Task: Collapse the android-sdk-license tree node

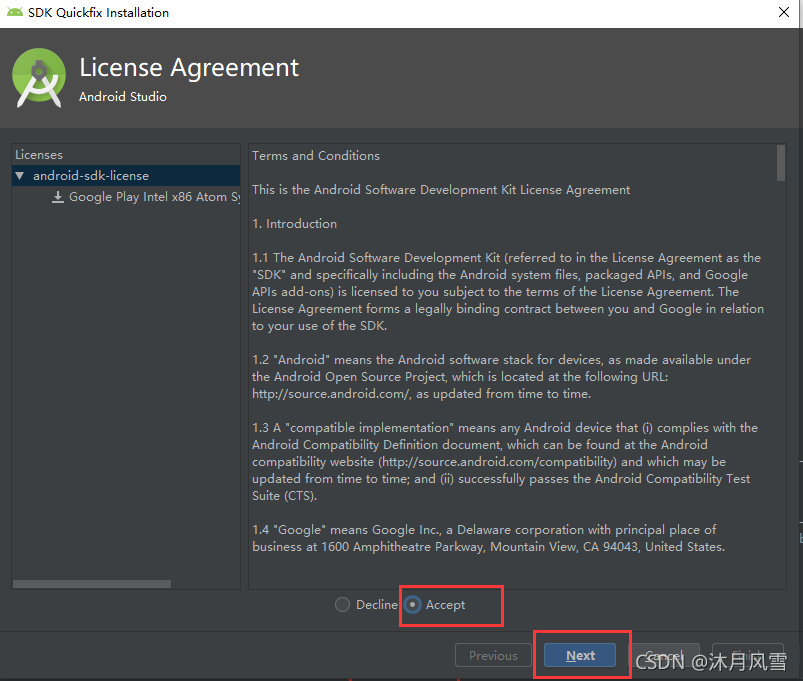Action: pyautogui.click(x=20, y=176)
